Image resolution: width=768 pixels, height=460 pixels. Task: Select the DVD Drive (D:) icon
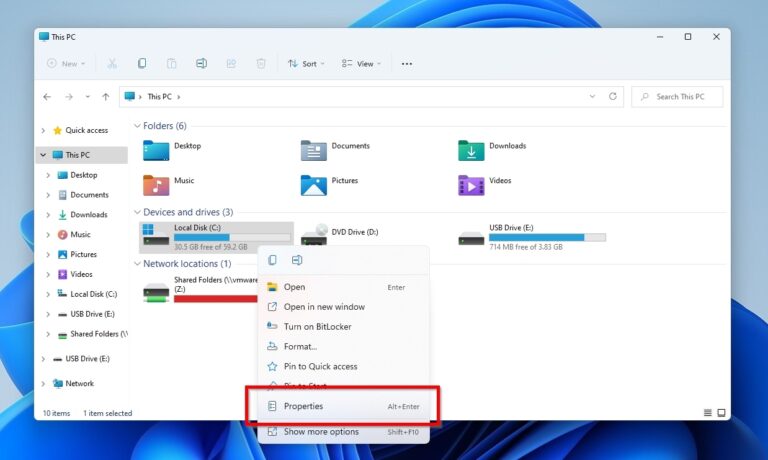[x=314, y=236]
